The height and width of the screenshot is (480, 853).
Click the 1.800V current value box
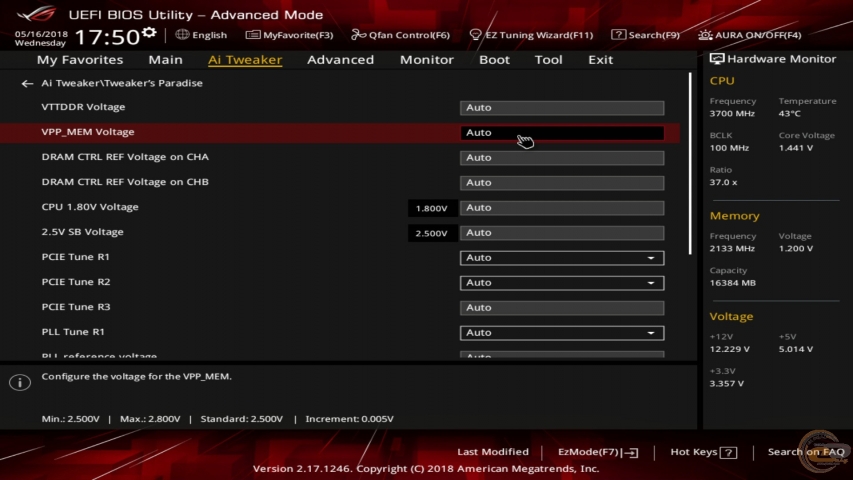432,208
